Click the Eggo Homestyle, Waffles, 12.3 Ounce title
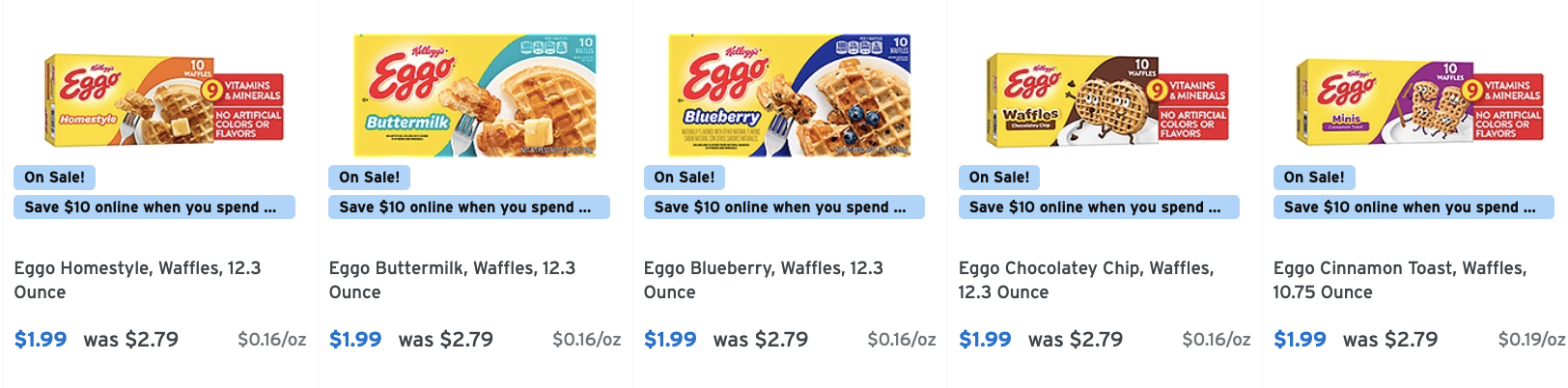1568x388 pixels. pyautogui.click(x=137, y=280)
